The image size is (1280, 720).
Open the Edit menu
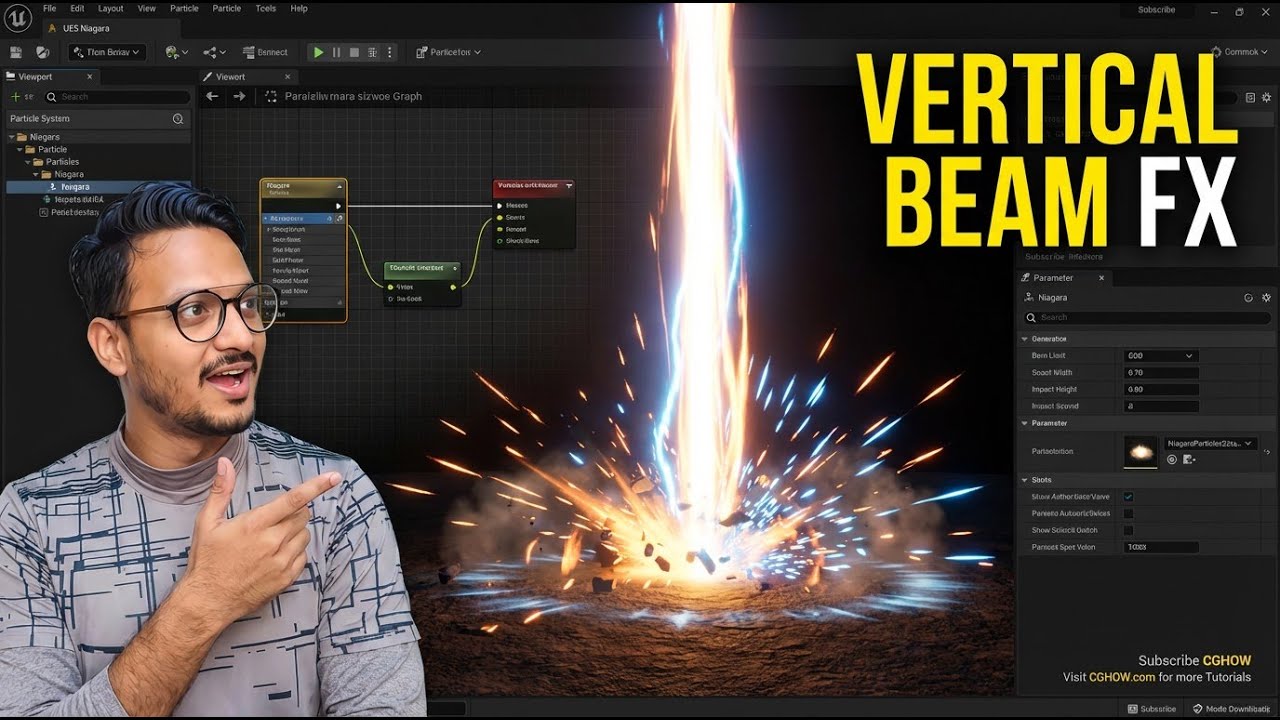click(77, 8)
